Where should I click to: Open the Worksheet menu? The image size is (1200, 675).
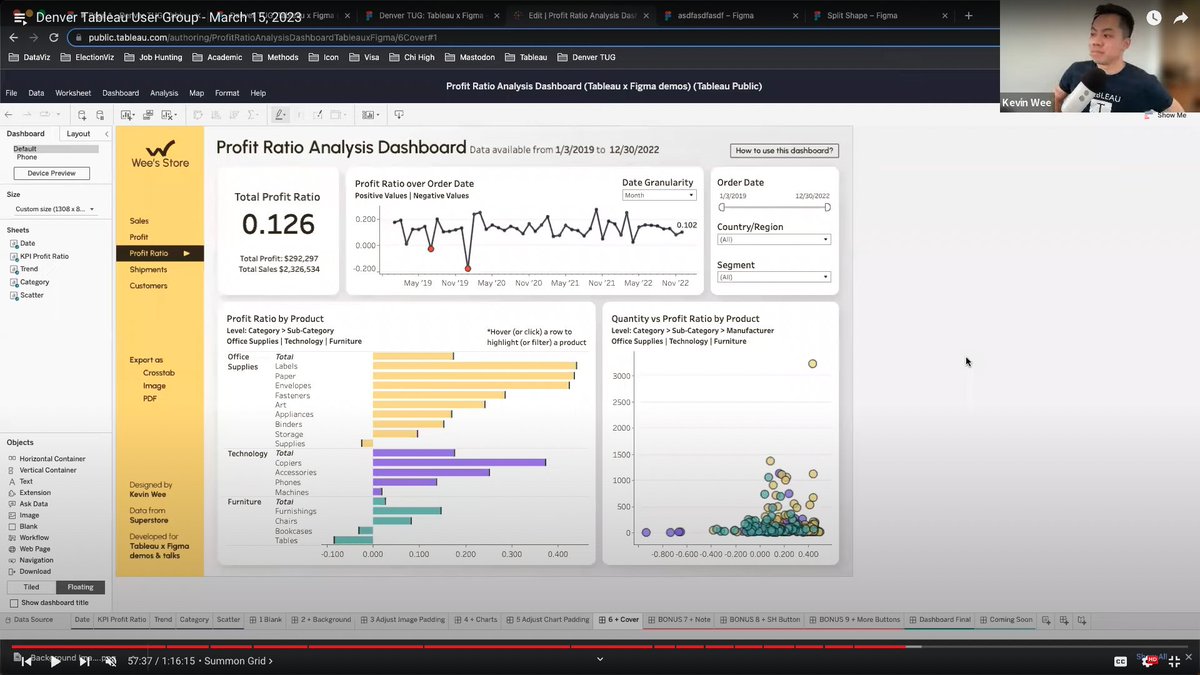[73, 93]
